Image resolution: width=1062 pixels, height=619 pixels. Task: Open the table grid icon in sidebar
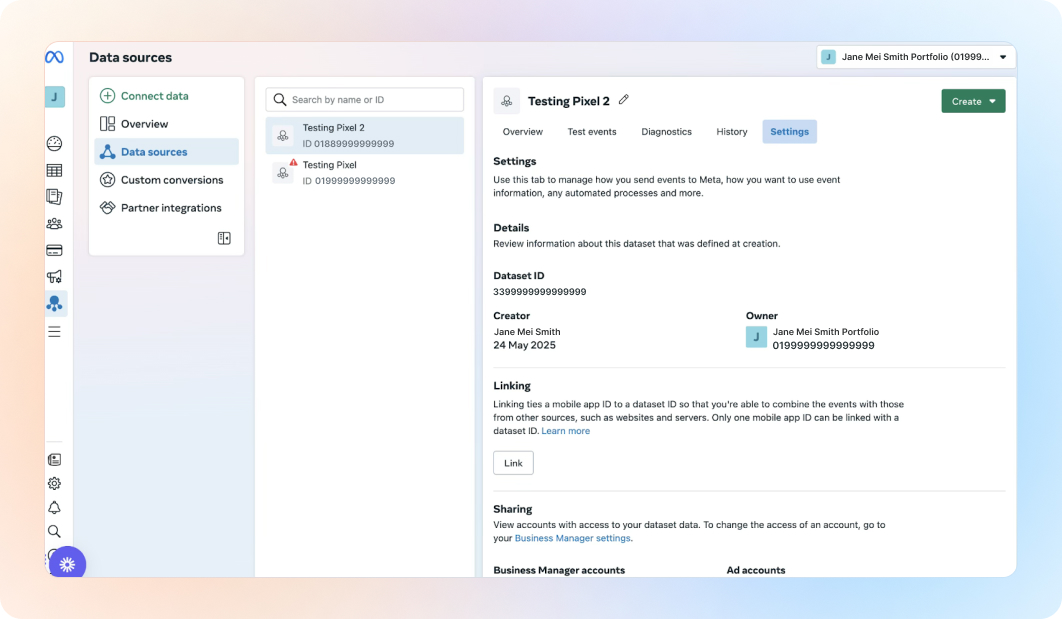pos(54,171)
